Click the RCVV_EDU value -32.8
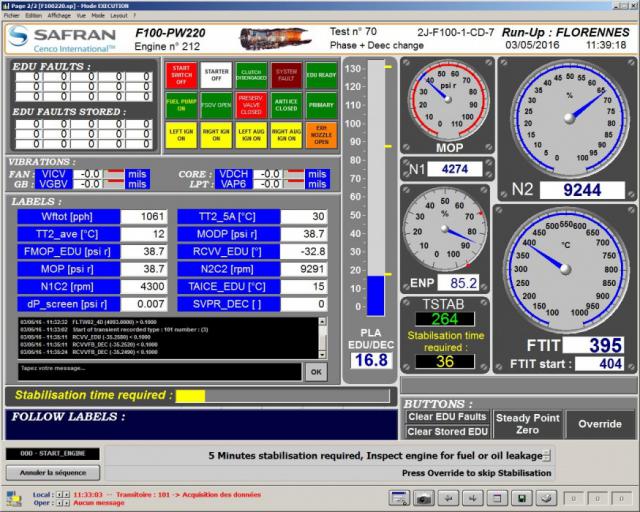 (x=304, y=252)
